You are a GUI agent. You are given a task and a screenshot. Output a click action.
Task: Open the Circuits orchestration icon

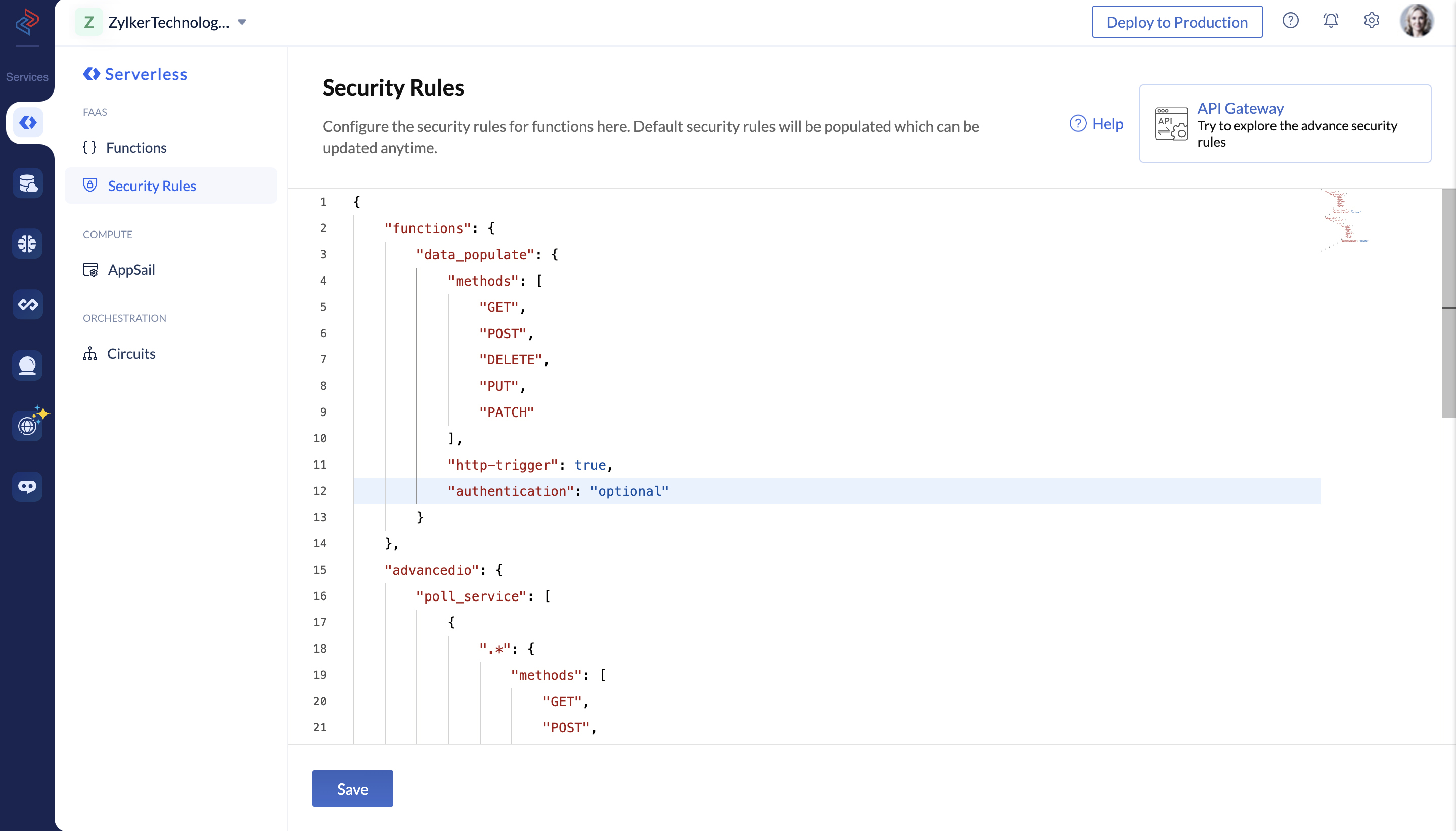[x=91, y=353]
